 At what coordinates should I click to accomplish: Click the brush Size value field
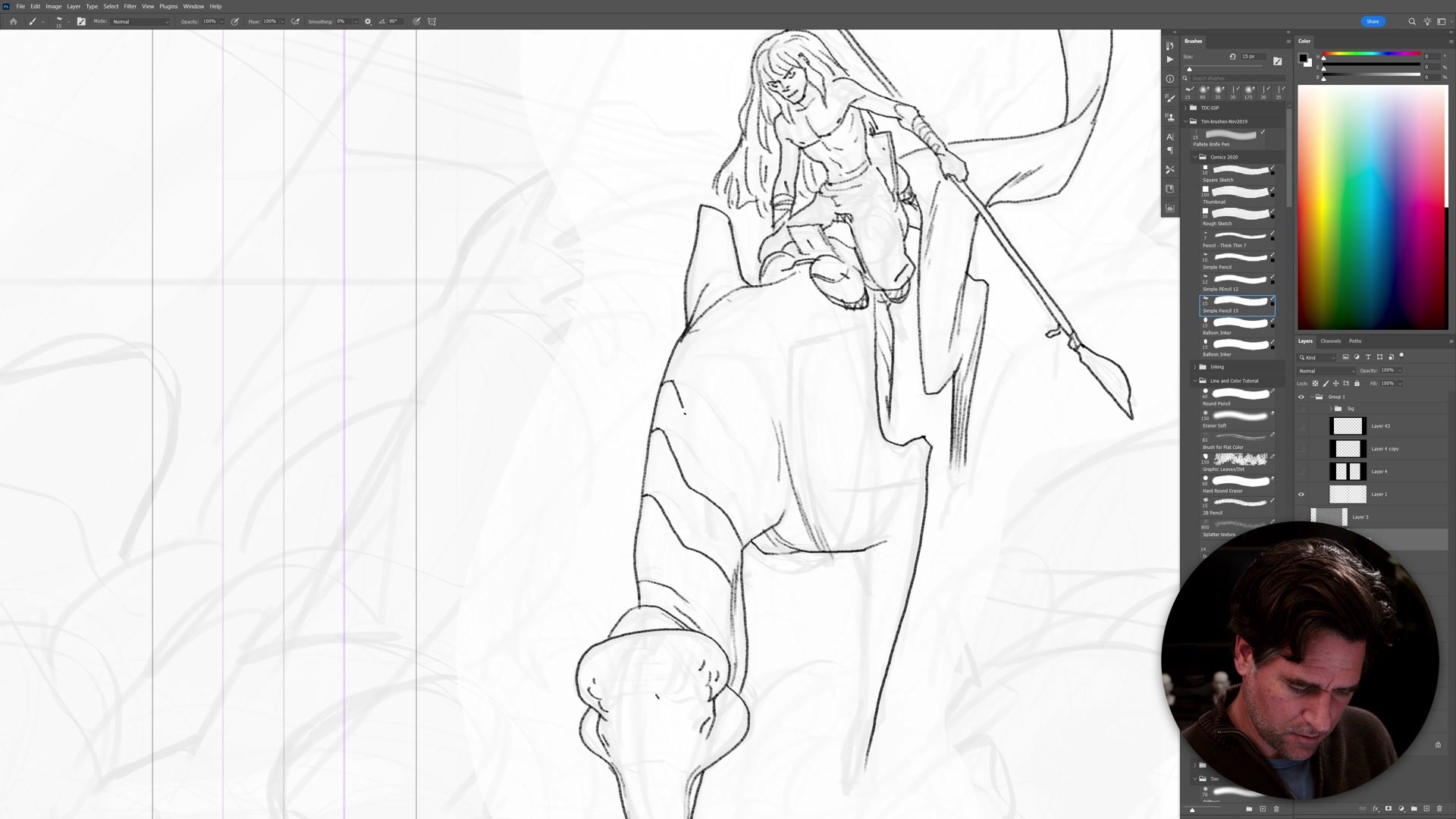pos(1252,57)
